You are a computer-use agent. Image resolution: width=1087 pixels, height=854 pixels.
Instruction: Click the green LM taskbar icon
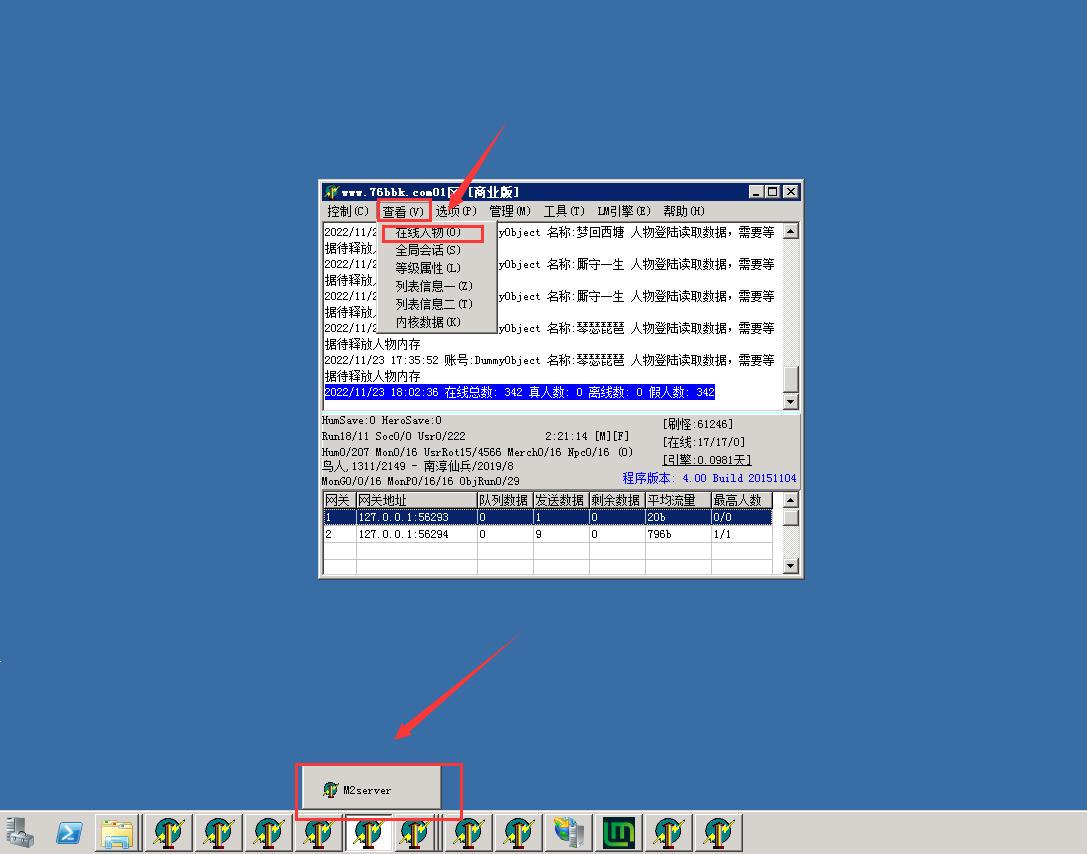618,832
